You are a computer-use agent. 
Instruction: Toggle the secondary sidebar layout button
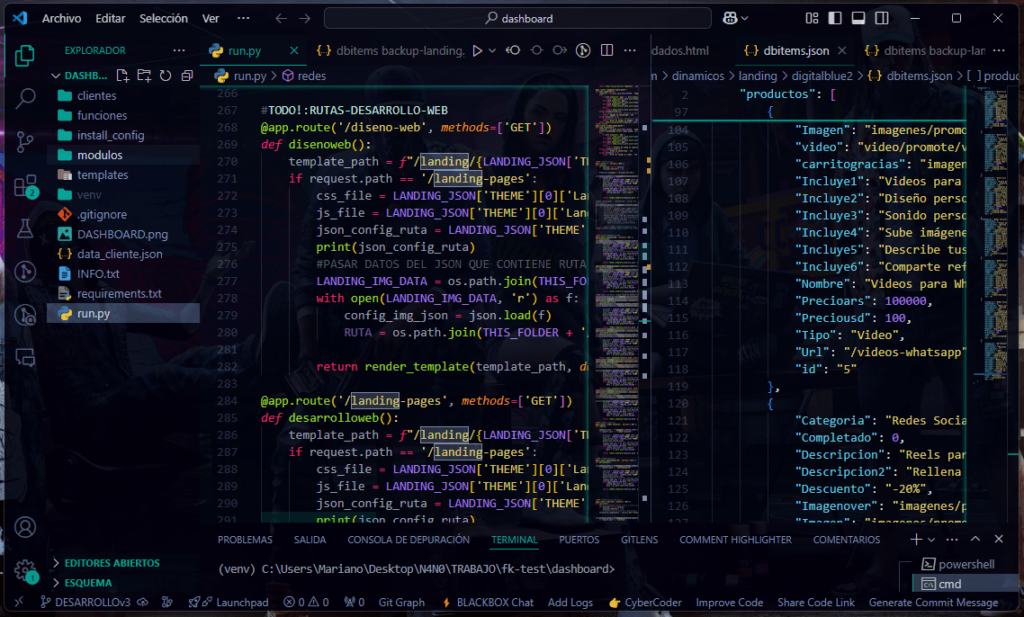[x=880, y=18]
